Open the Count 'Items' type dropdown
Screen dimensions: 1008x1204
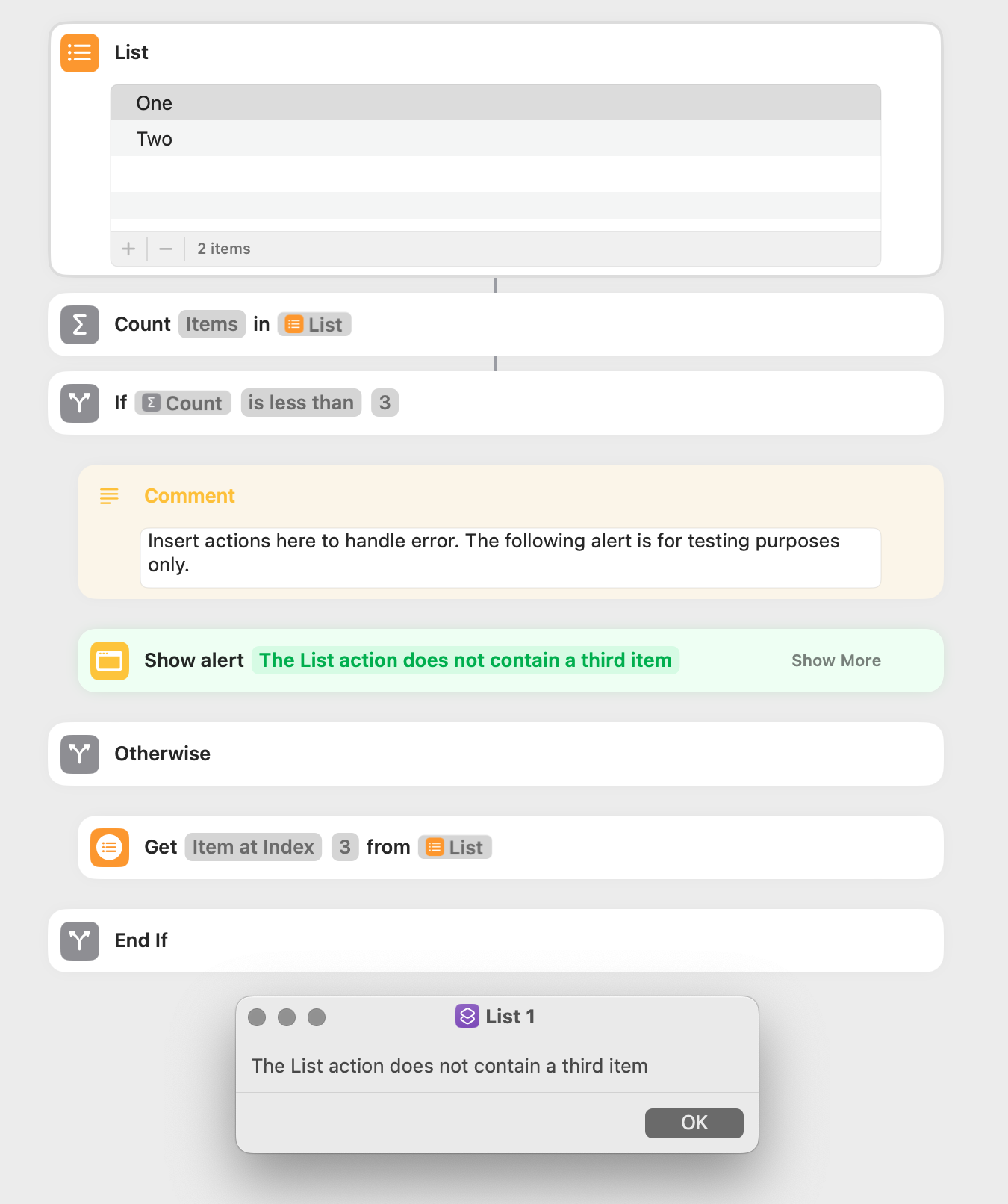point(212,325)
